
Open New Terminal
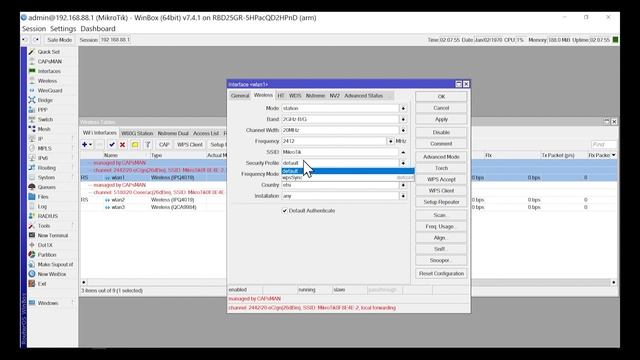53,236
